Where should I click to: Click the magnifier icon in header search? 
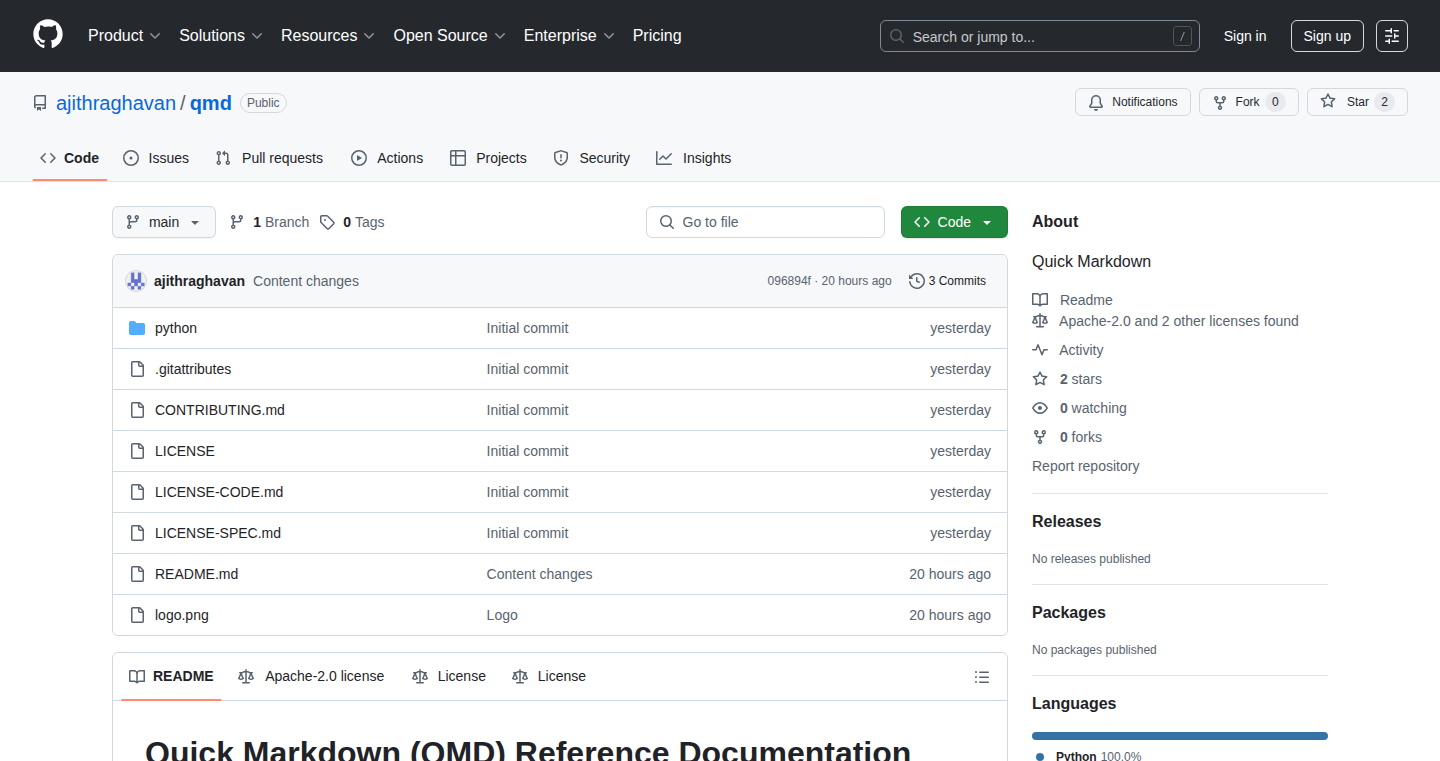click(x=897, y=37)
